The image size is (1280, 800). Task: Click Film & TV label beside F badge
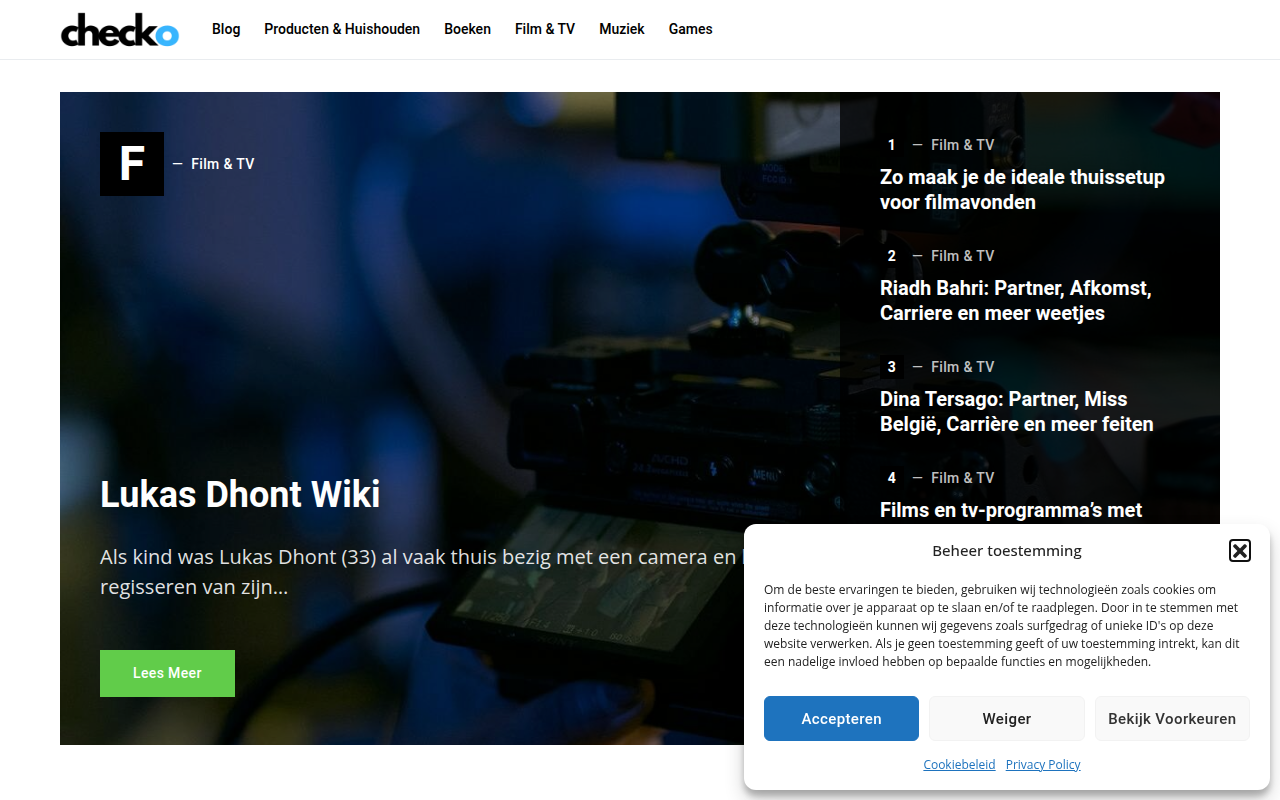tap(223, 164)
